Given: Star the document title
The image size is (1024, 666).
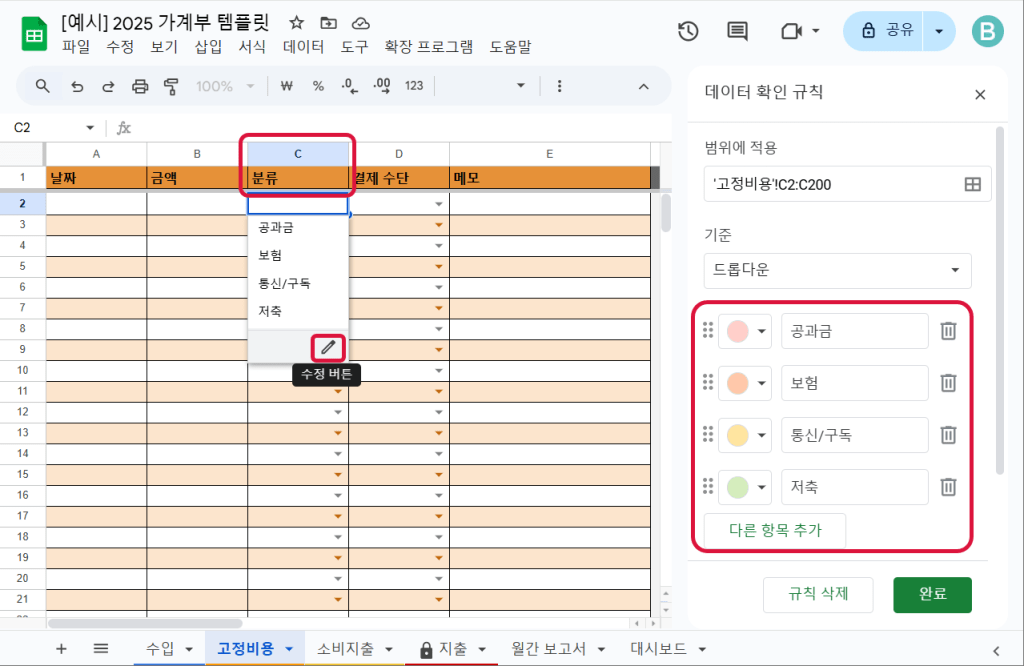Looking at the screenshot, I should coord(296,23).
